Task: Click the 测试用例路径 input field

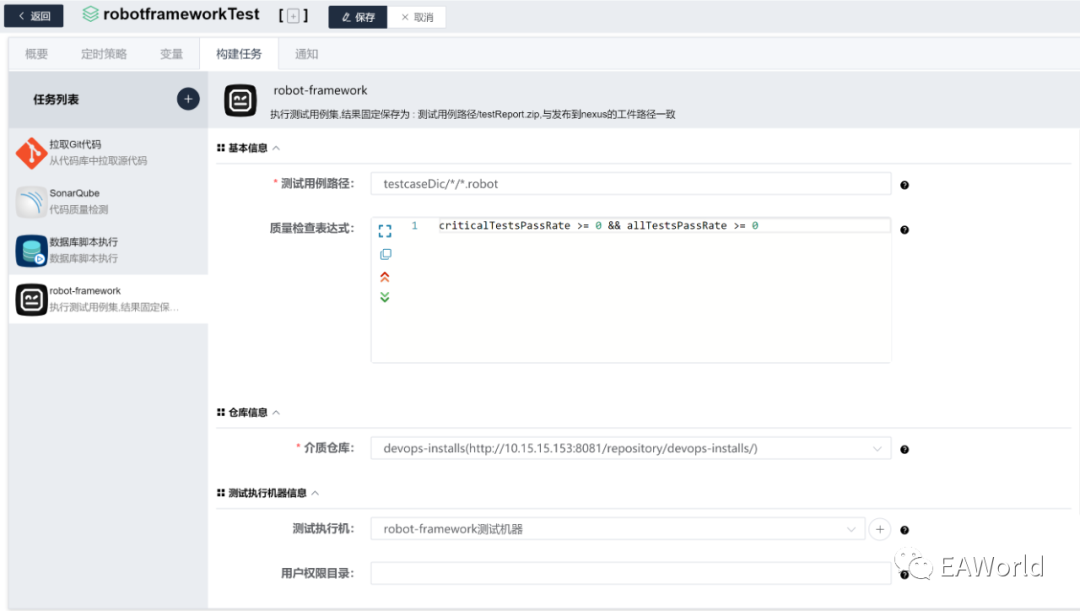Action: [x=631, y=184]
